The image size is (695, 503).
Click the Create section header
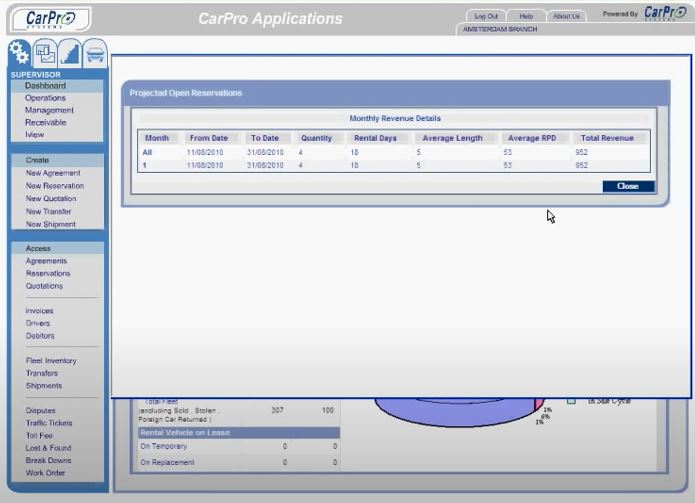point(58,160)
